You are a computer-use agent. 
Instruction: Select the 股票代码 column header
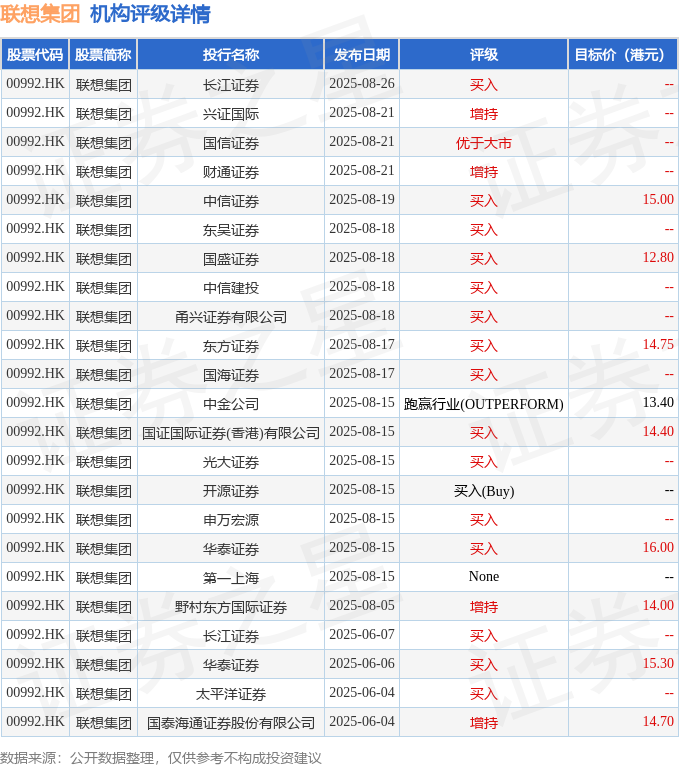pyautogui.click(x=35, y=55)
